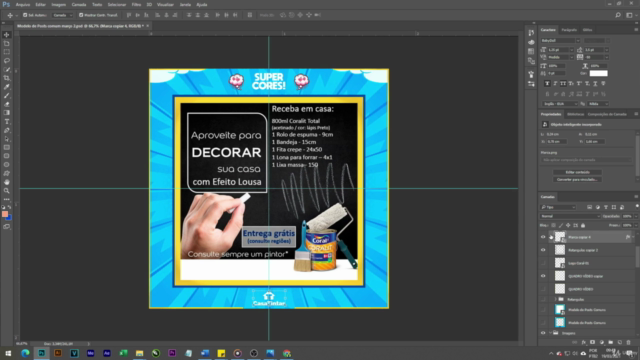Select the Eyedropper tool
Viewport: 640px width, 360px height.
point(7,87)
